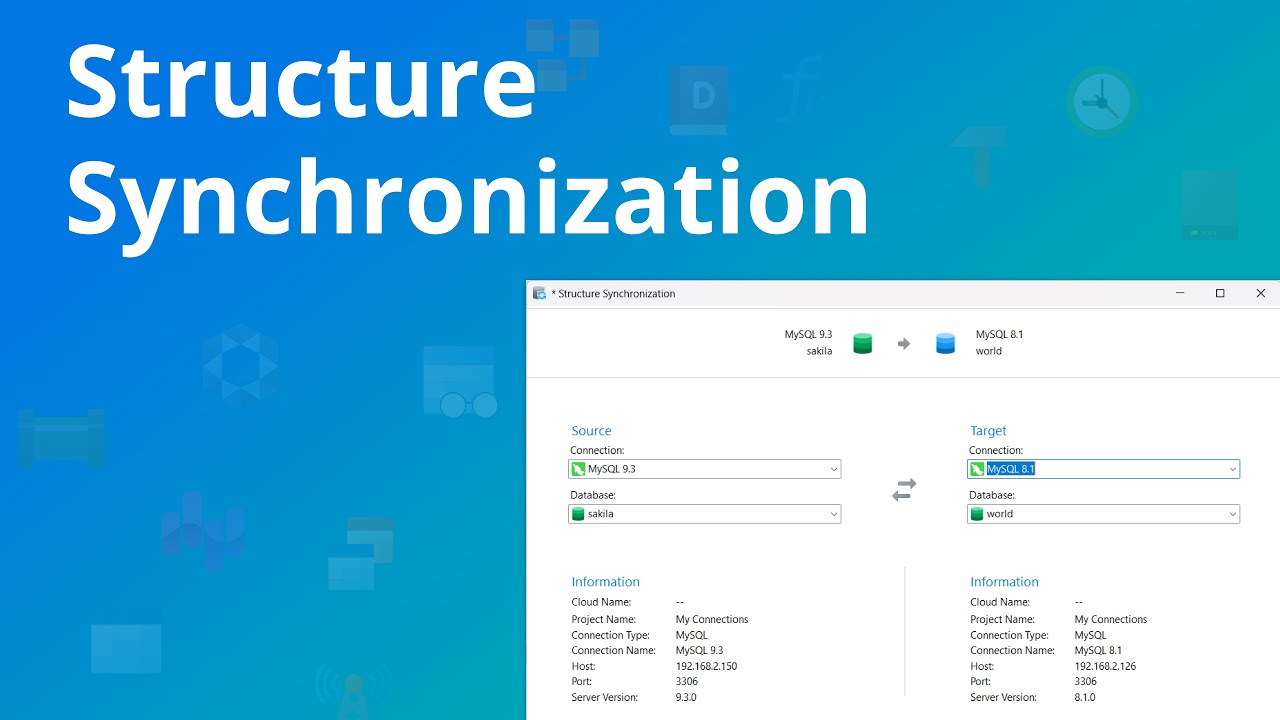Click the Target section heading
The height and width of the screenshot is (720, 1280).
[x=988, y=431]
